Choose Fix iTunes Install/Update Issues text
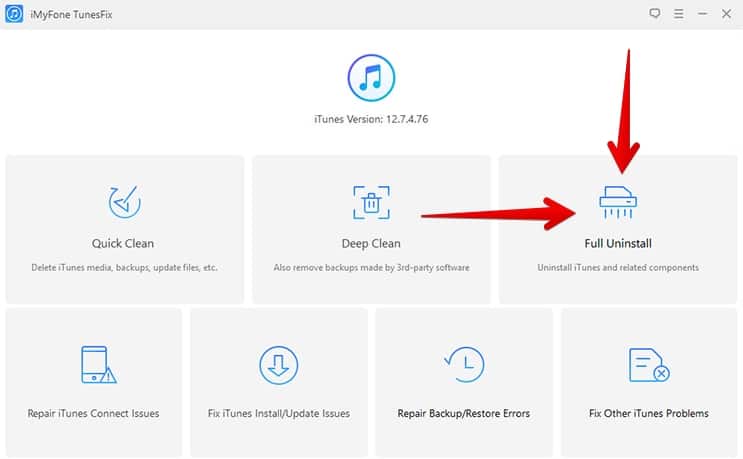The image size is (743, 459). click(279, 414)
